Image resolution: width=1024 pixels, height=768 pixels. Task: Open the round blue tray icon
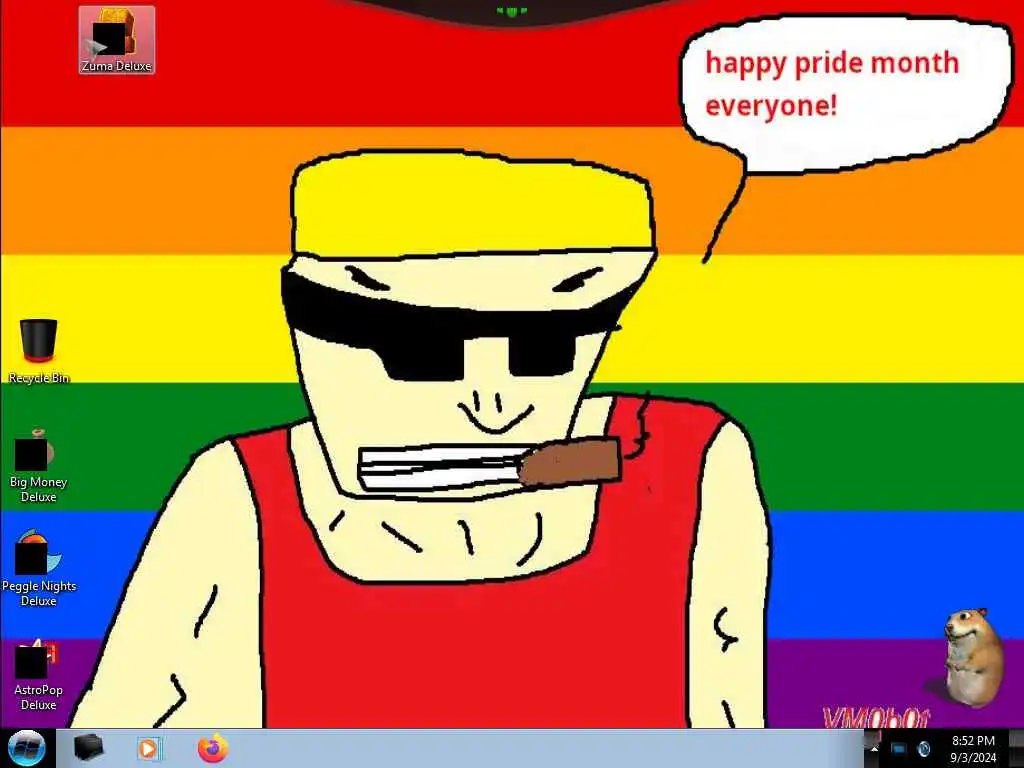[x=923, y=749]
